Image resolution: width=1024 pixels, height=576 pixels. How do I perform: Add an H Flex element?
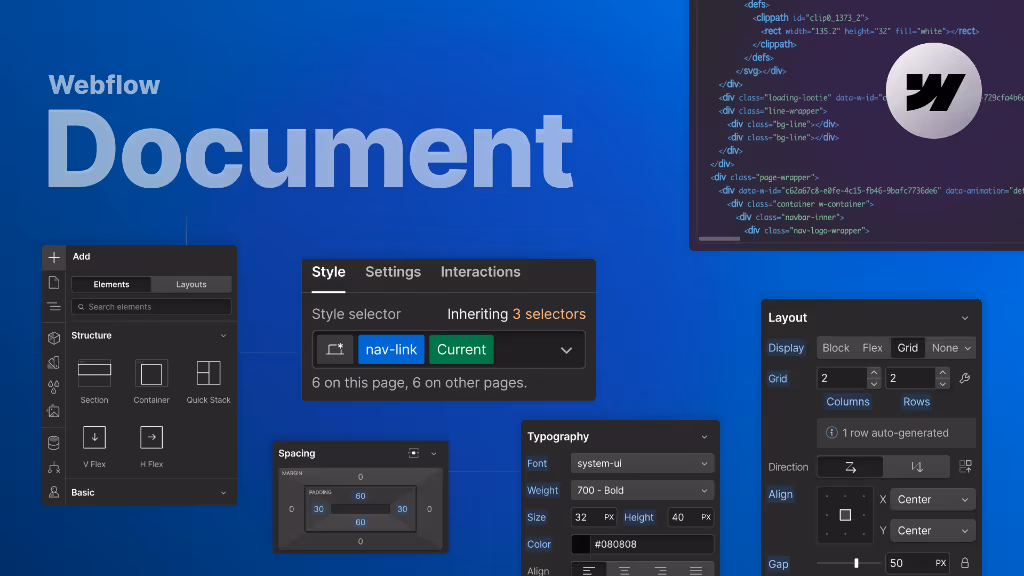(152, 446)
